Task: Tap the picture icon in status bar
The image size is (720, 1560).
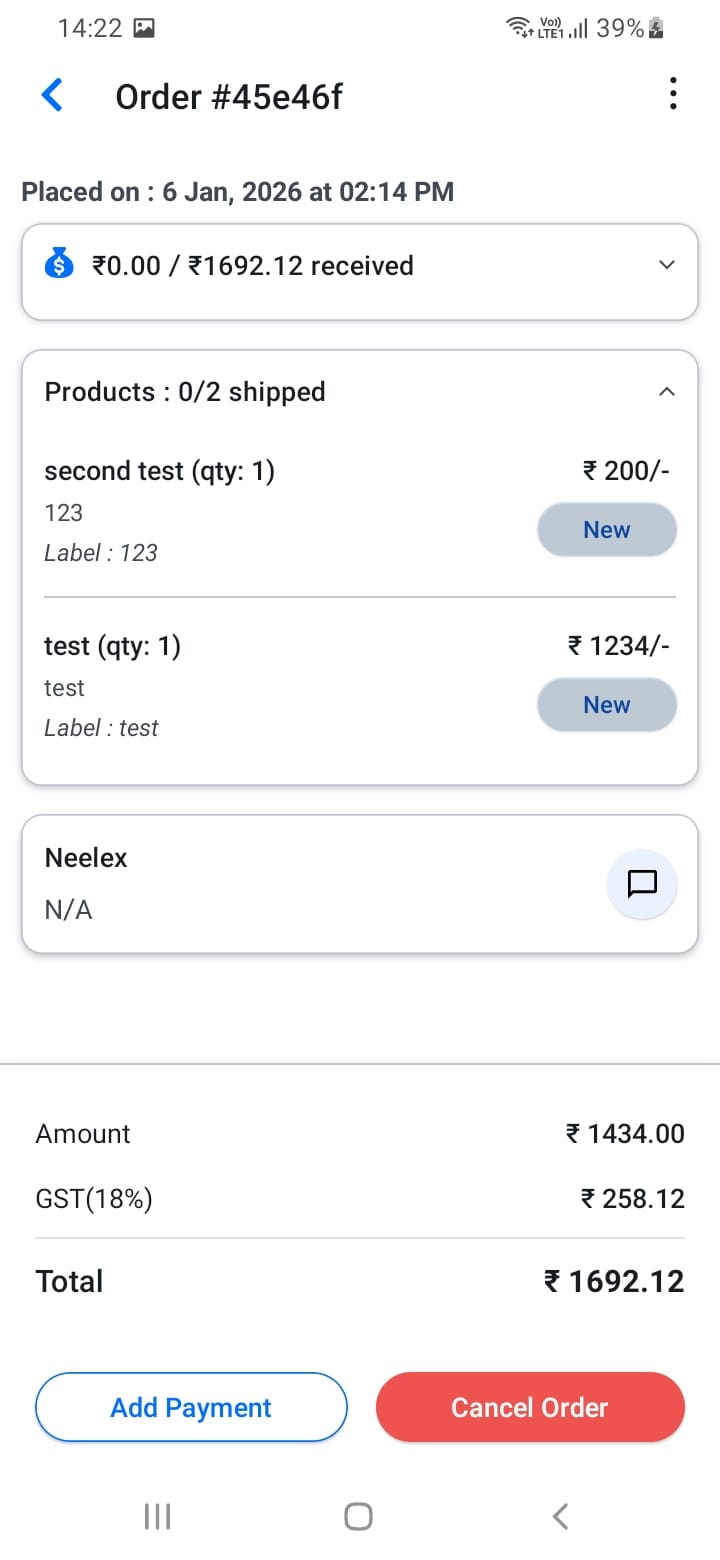Action: point(144,29)
